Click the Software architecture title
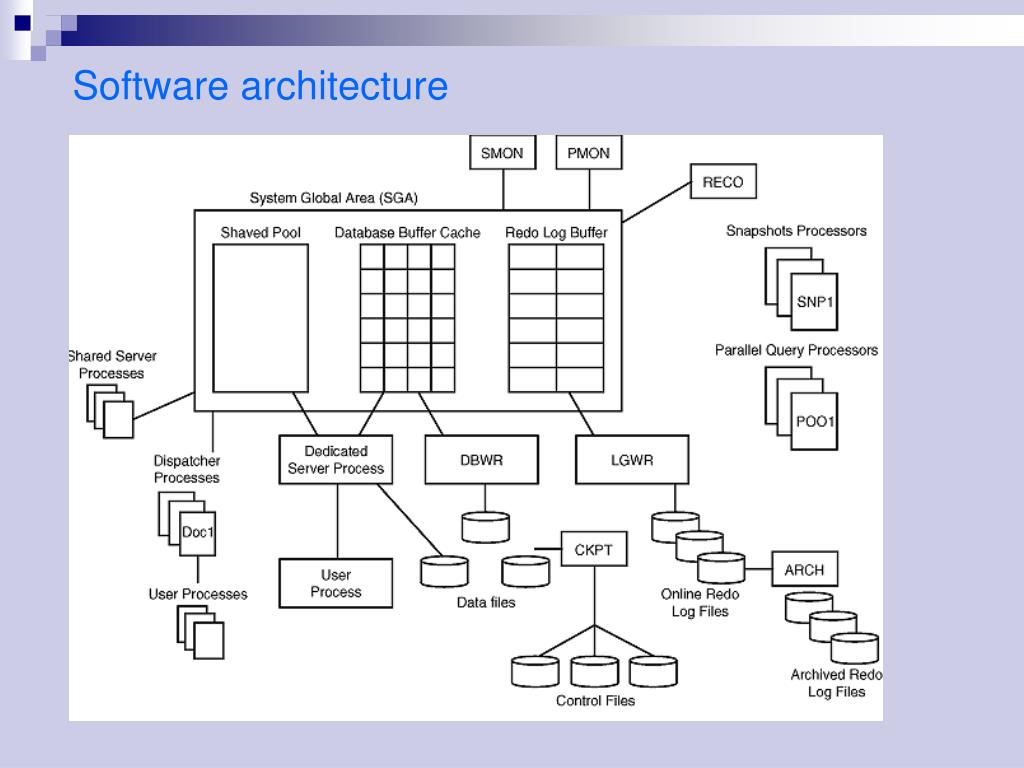 pyautogui.click(x=260, y=85)
